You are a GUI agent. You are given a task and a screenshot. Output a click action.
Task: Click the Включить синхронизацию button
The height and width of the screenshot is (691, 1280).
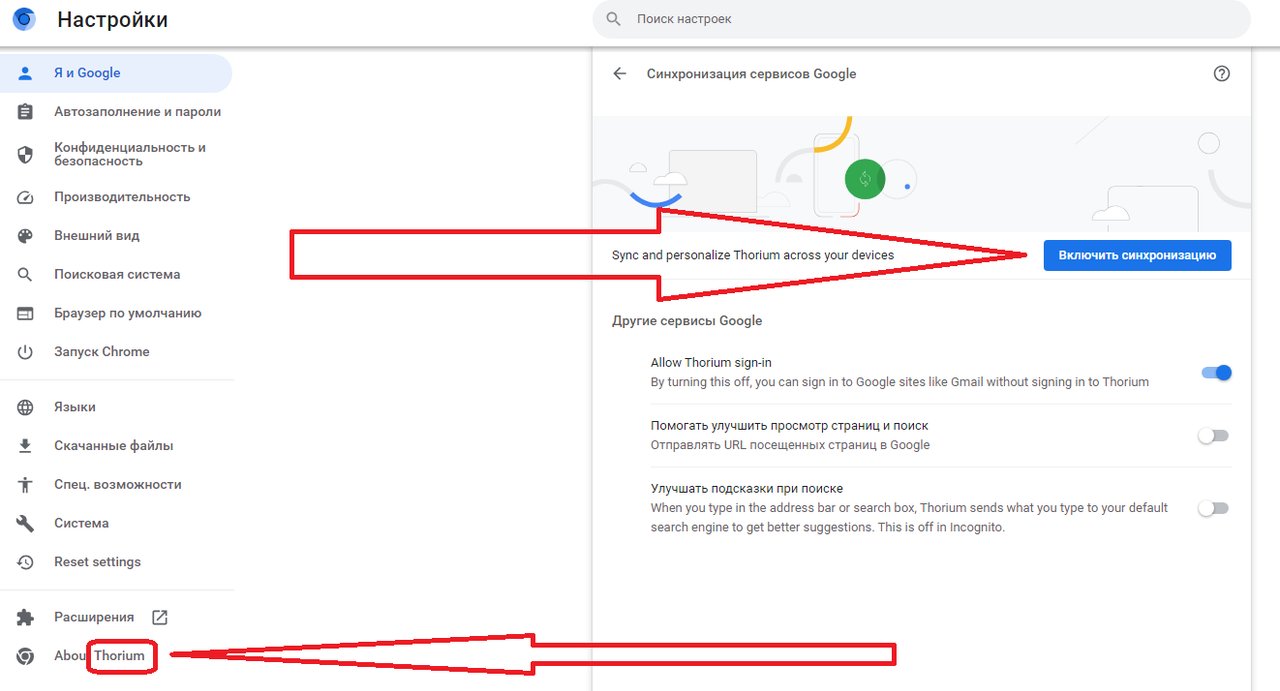(x=1137, y=255)
